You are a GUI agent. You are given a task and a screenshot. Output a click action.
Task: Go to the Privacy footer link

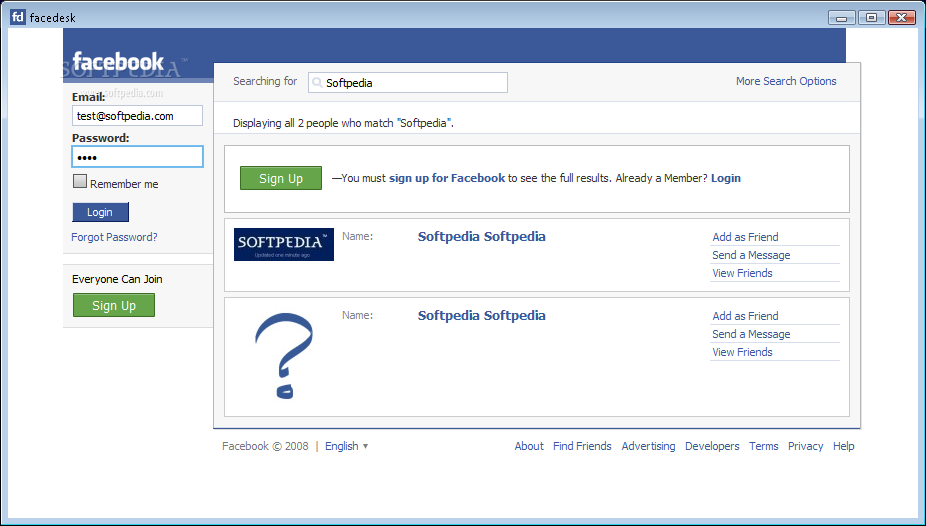tap(805, 446)
